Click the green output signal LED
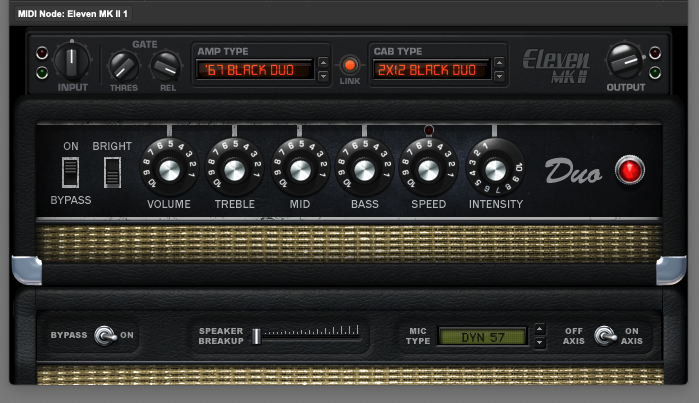This screenshot has height=403, width=699. [x=654, y=73]
